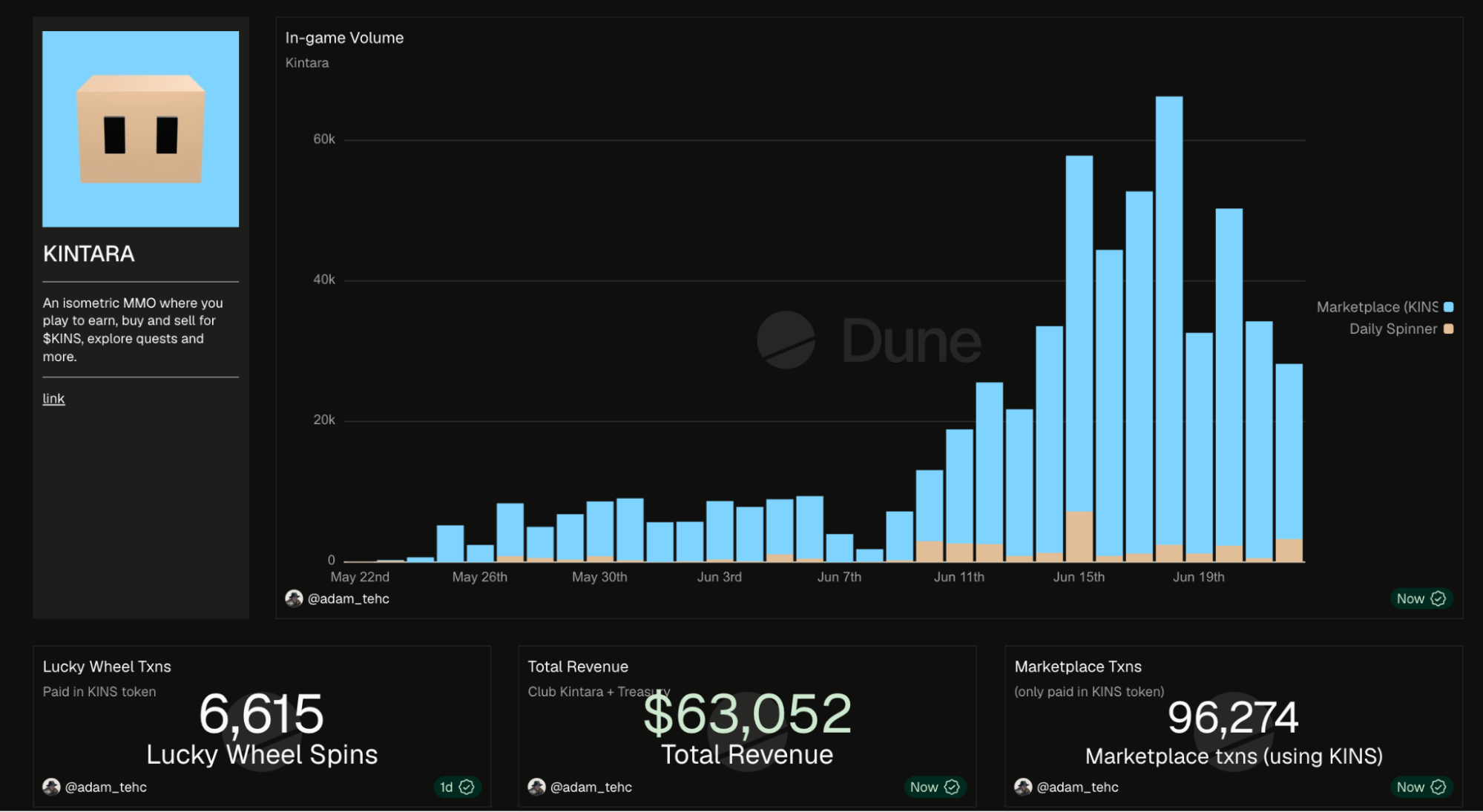
Task: Toggle Daily Spinner tan legend swatch
Action: click(1448, 329)
